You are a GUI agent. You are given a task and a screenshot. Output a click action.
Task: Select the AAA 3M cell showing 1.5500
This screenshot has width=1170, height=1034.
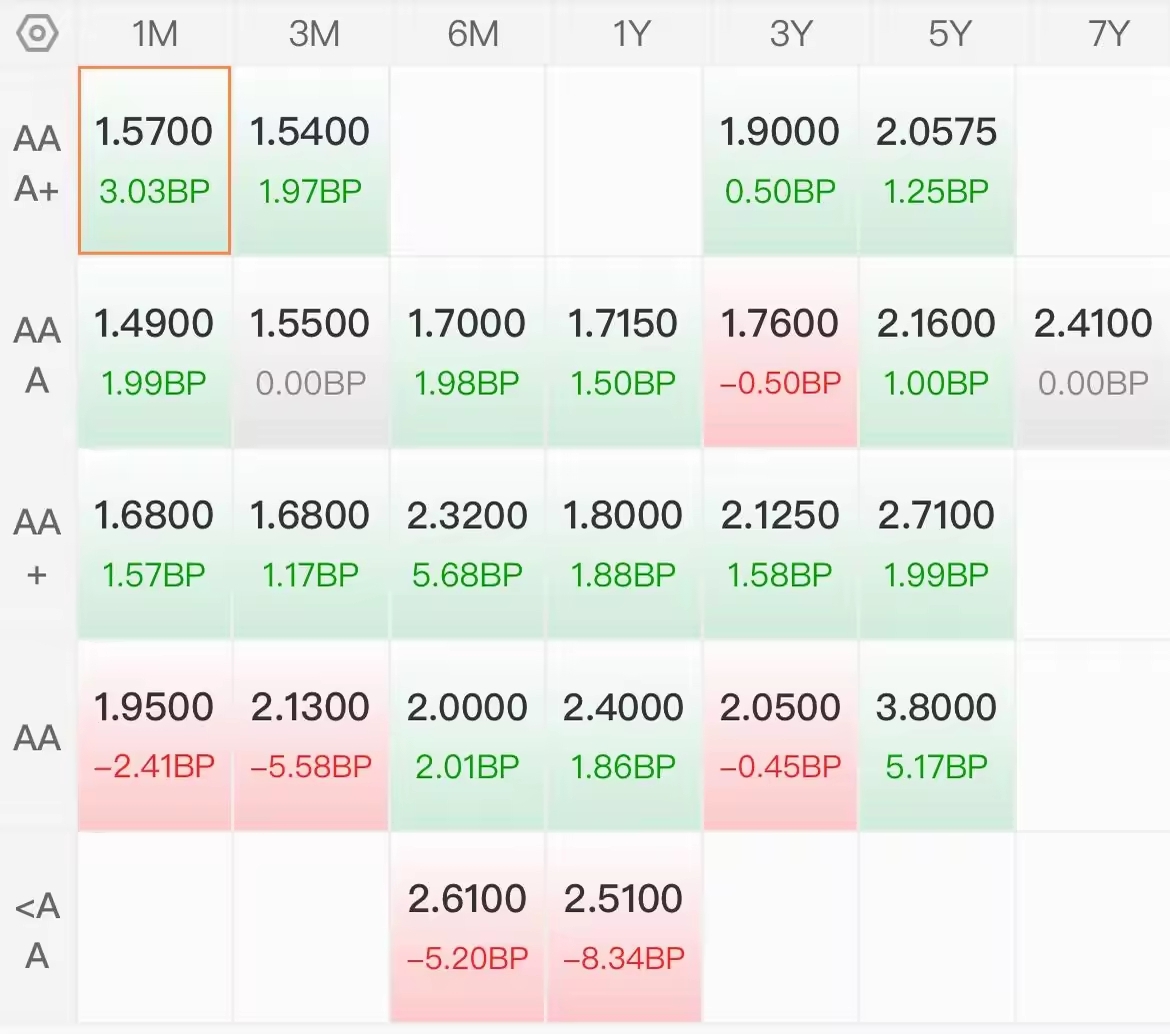pyautogui.click(x=311, y=352)
